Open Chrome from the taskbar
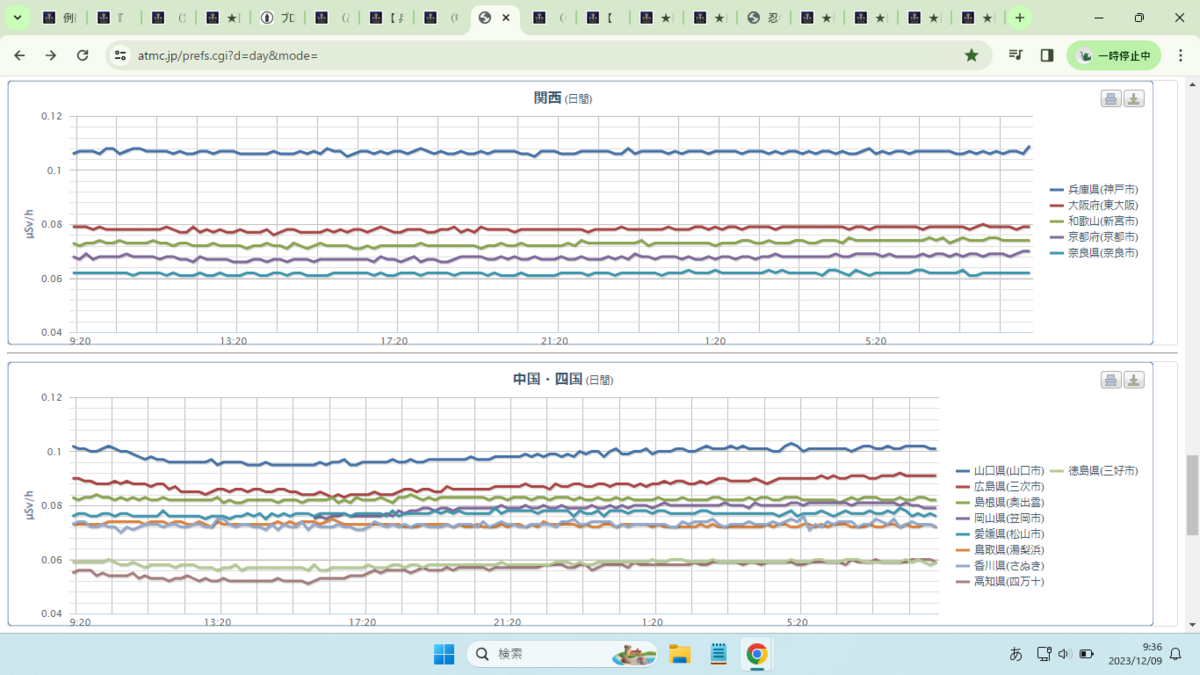Viewport: 1200px width, 675px height. (x=757, y=654)
